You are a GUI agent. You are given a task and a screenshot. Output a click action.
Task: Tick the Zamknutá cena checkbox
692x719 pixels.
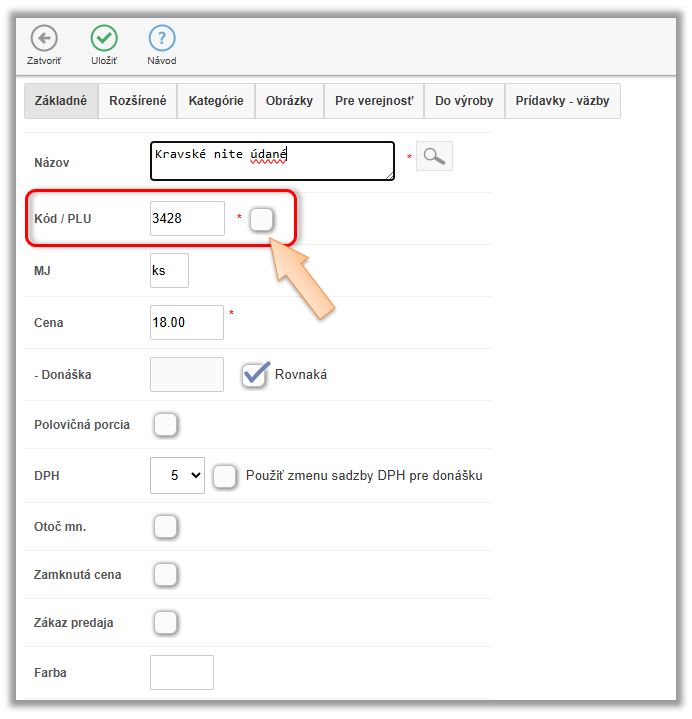[166, 574]
